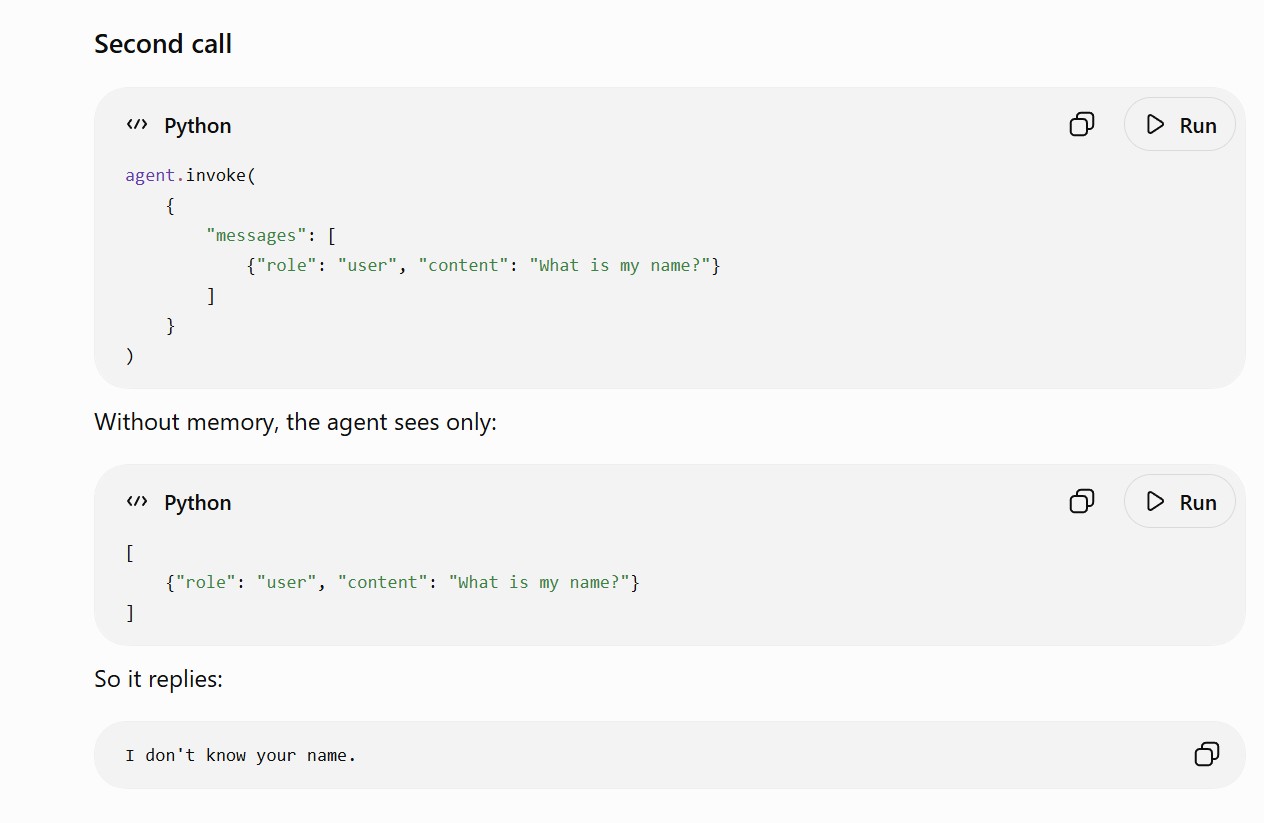Copy the agent.invoke code block
The width and height of the screenshot is (1264, 823).
pos(1082,124)
